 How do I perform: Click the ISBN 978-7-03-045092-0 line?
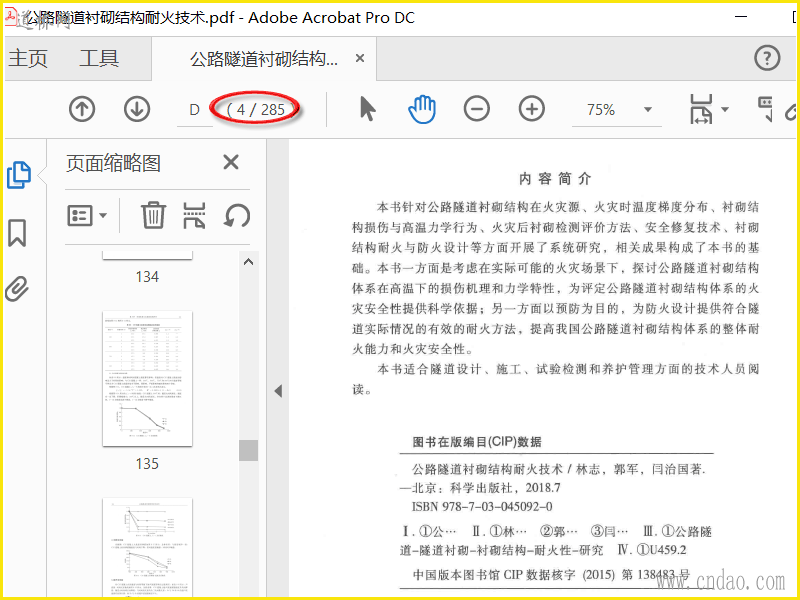tap(482, 507)
